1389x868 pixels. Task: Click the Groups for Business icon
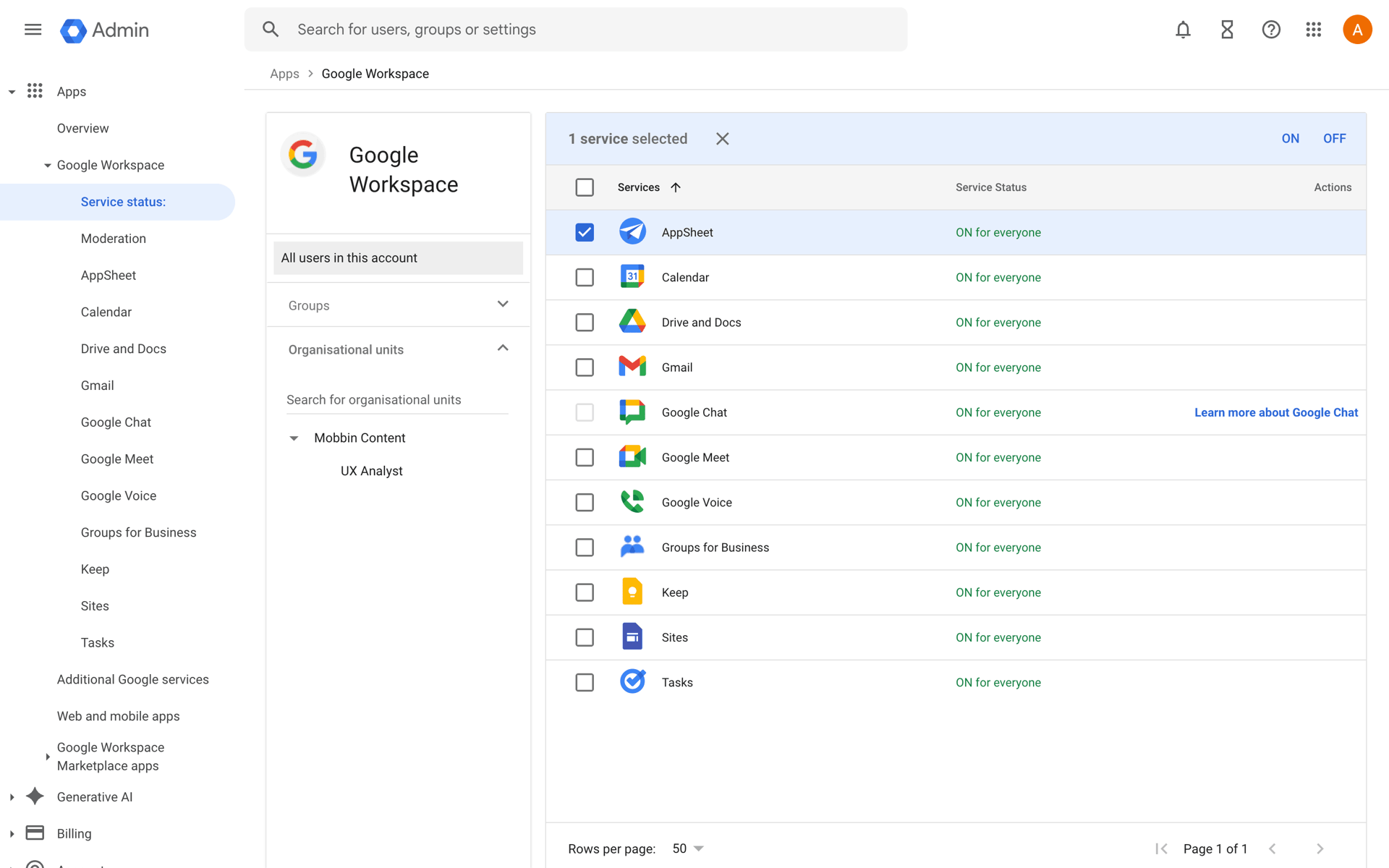click(x=632, y=547)
